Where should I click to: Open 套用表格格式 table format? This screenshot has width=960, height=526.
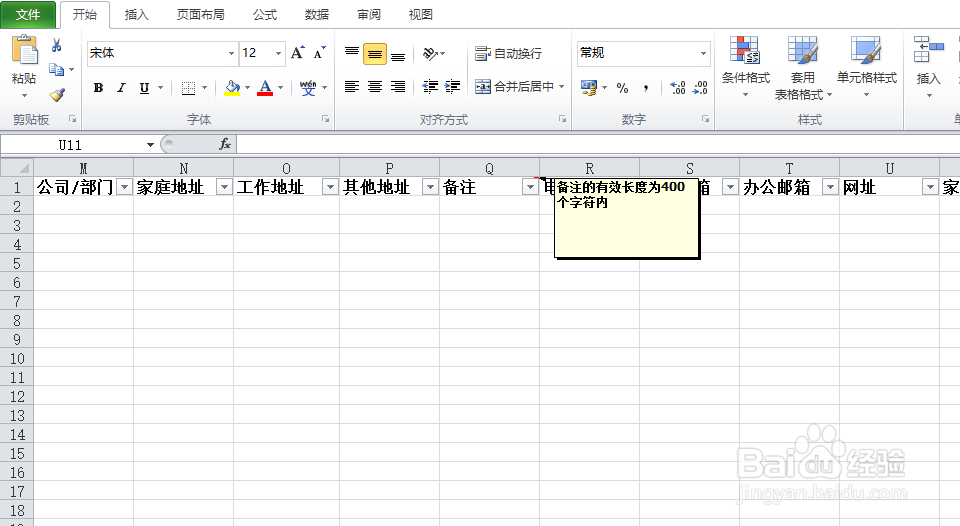click(803, 67)
